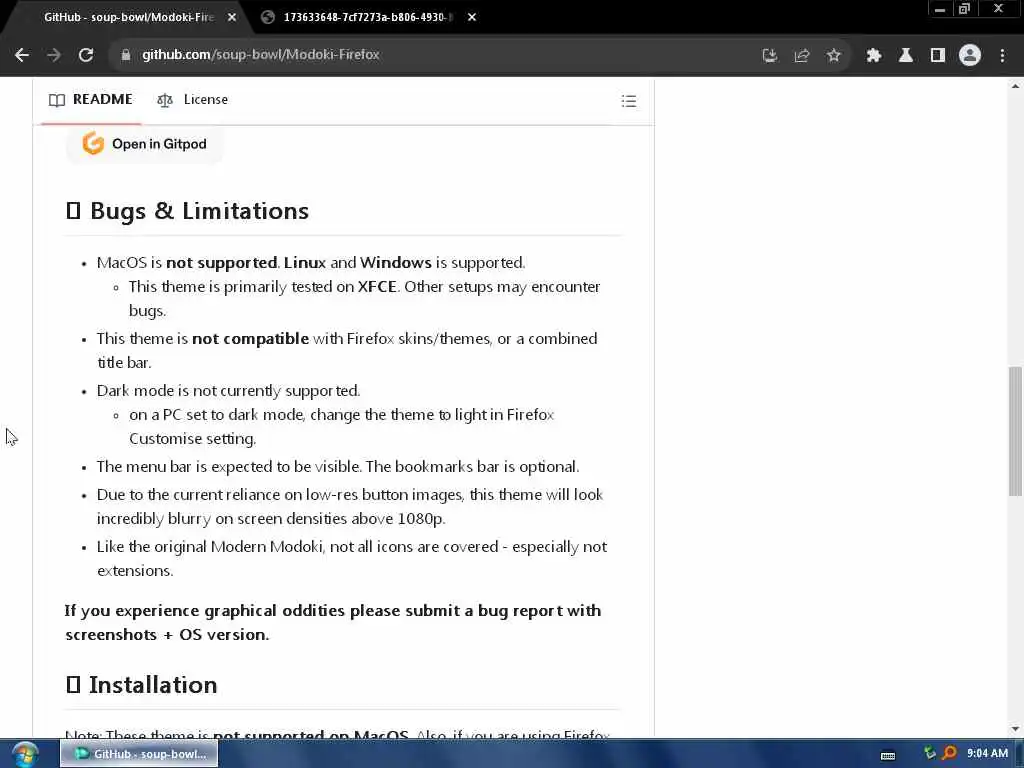Open the Windows Start menu
This screenshot has height=768, width=1024.
pos(24,754)
